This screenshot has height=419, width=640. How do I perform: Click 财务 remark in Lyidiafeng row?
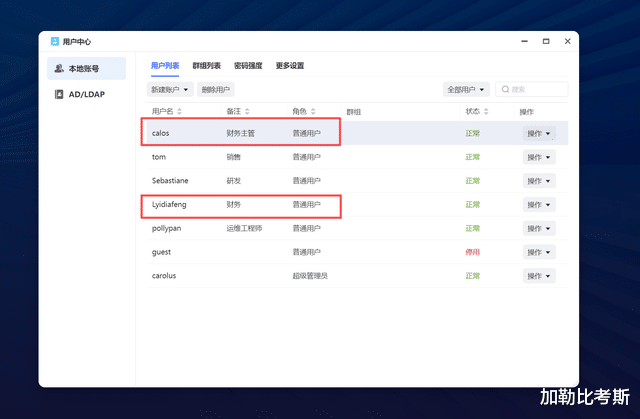[x=233, y=204]
